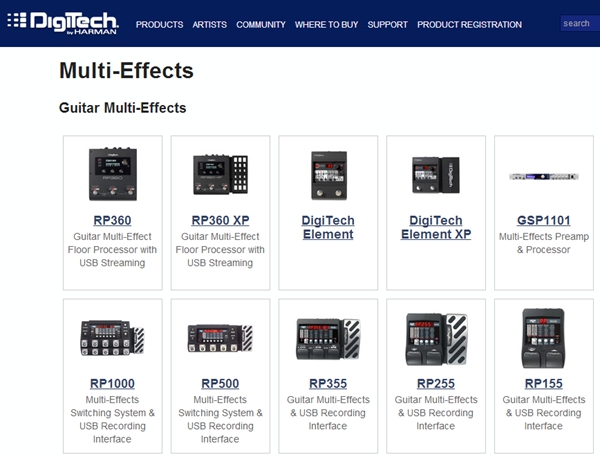
Task: Open the Support menu
Action: (387, 24)
